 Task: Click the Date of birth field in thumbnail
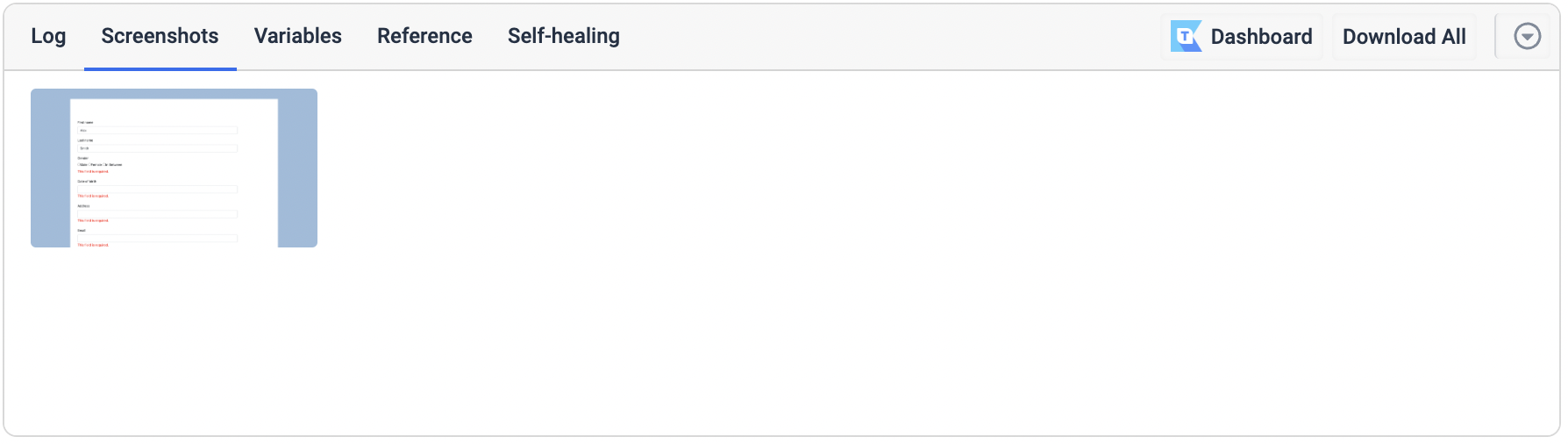pyautogui.click(x=158, y=189)
